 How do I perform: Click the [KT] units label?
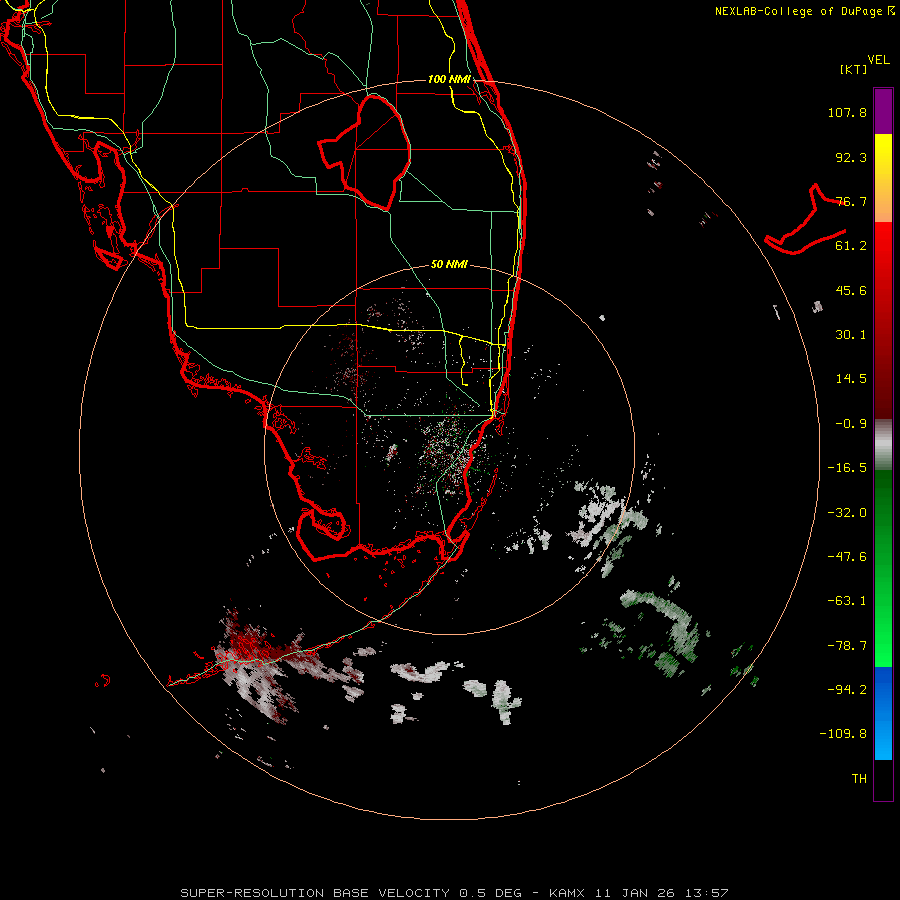854,69
